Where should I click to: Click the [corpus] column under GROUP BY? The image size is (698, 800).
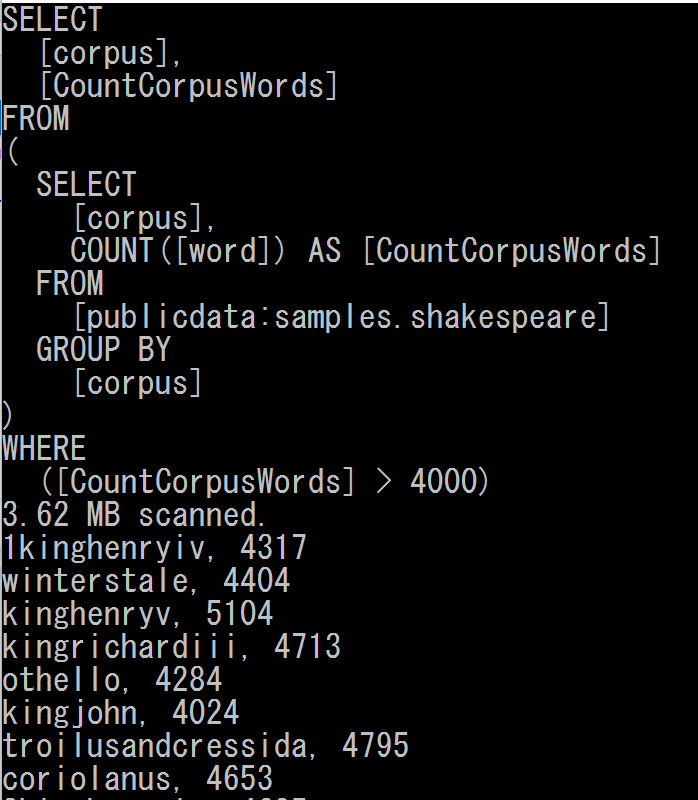137,383
